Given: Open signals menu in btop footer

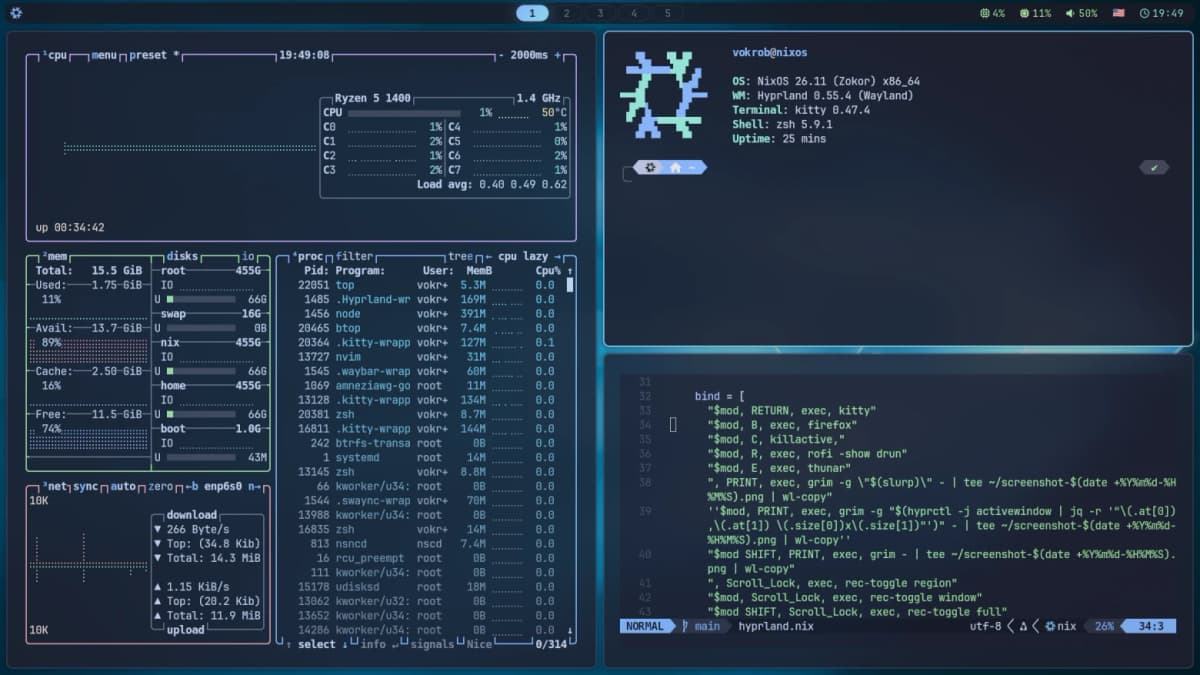Looking at the screenshot, I should click(x=432, y=644).
